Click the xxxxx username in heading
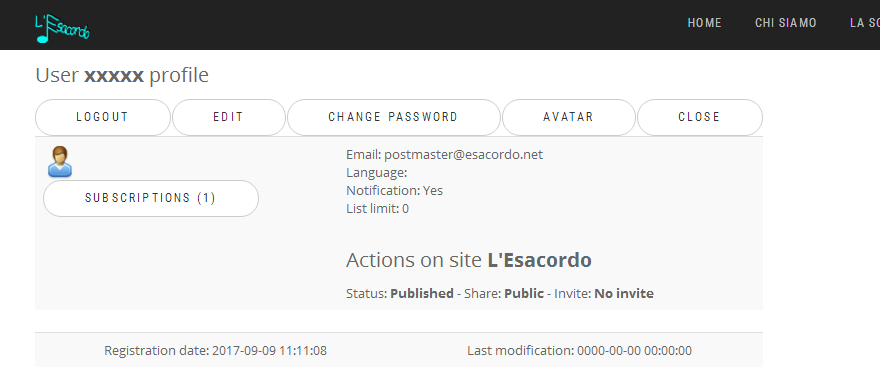This screenshot has width=880, height=381. click(x=114, y=75)
